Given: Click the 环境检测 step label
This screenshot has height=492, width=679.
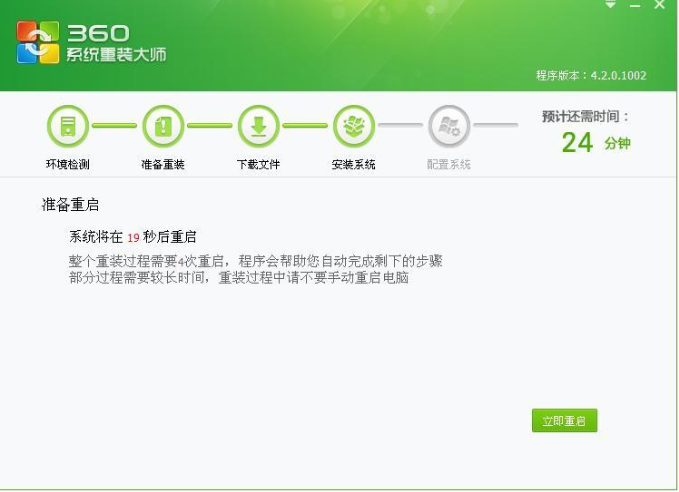Looking at the screenshot, I should (68, 164).
